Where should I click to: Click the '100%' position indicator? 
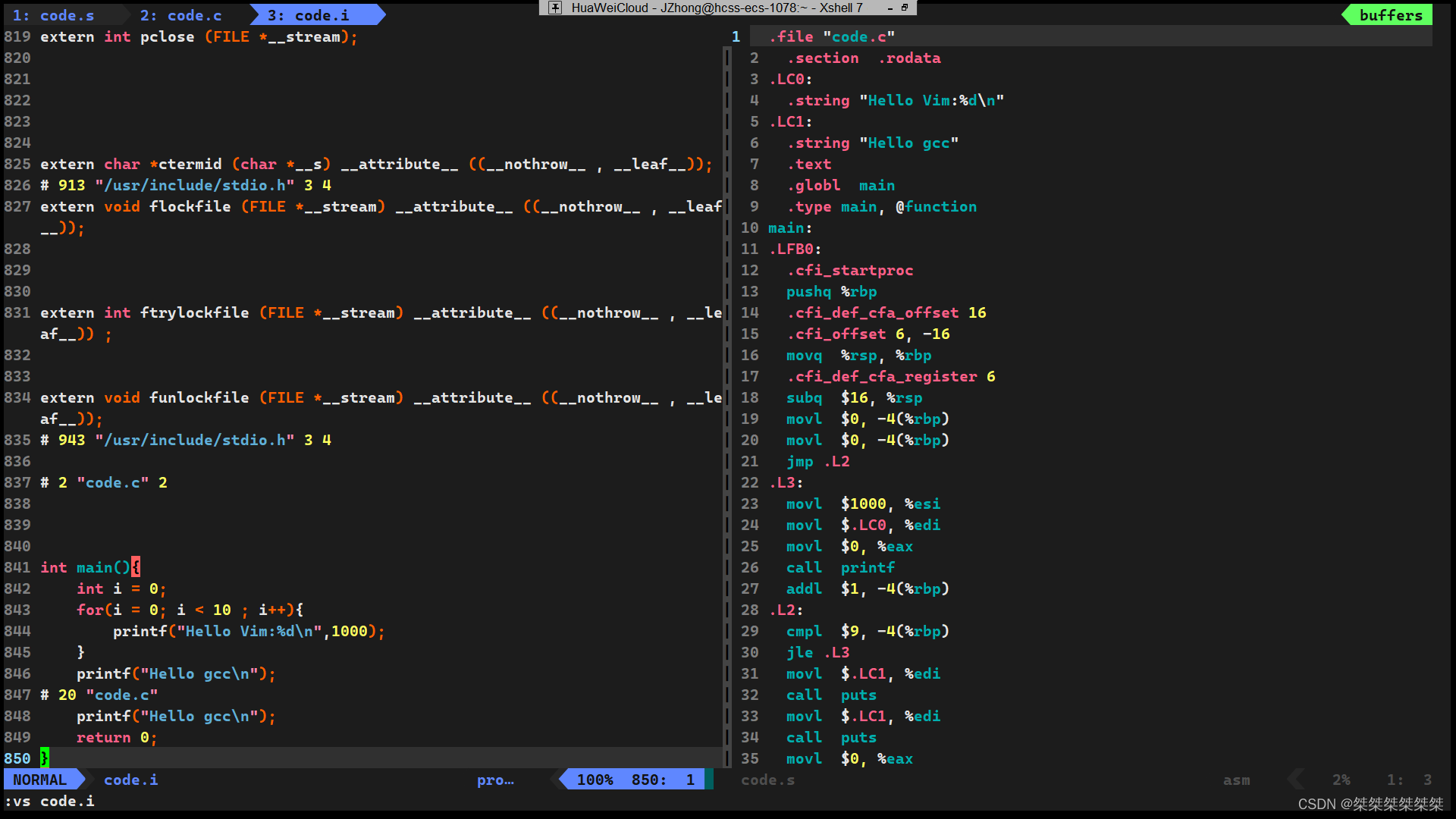pyautogui.click(x=595, y=780)
